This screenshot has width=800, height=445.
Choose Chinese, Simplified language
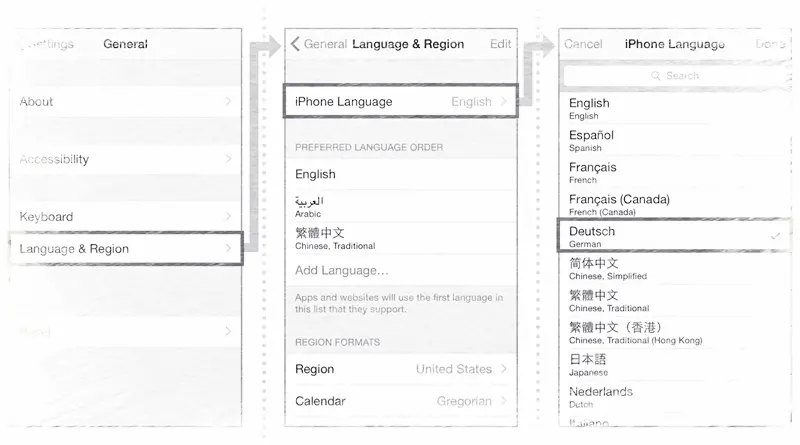(x=674, y=268)
